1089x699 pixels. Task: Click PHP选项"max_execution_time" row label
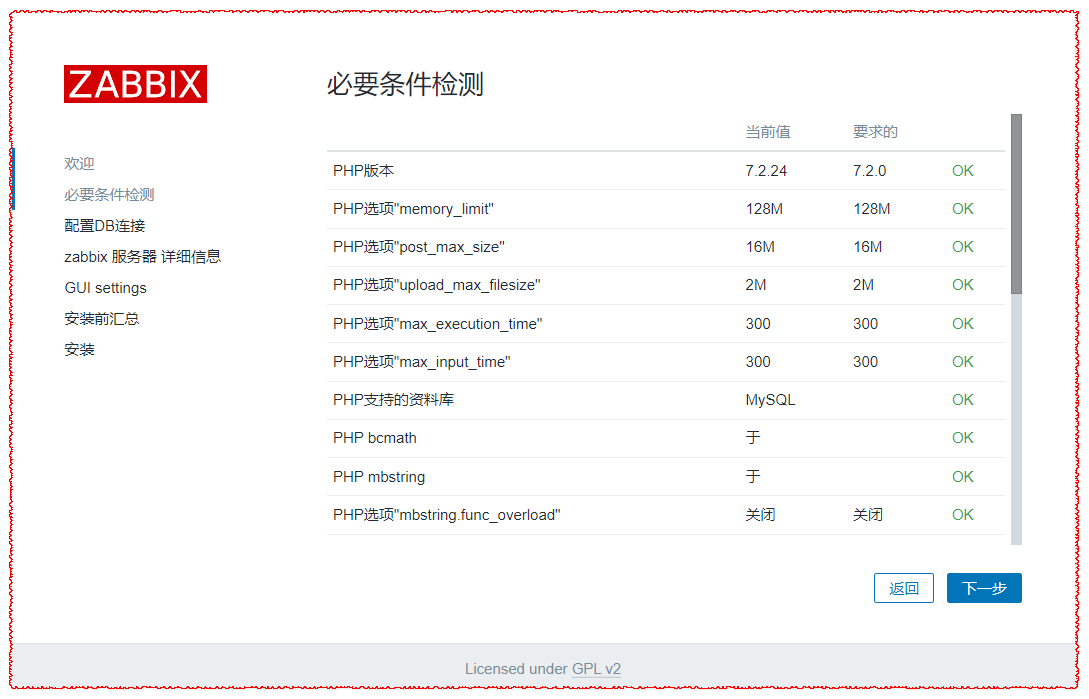pyautogui.click(x=438, y=324)
